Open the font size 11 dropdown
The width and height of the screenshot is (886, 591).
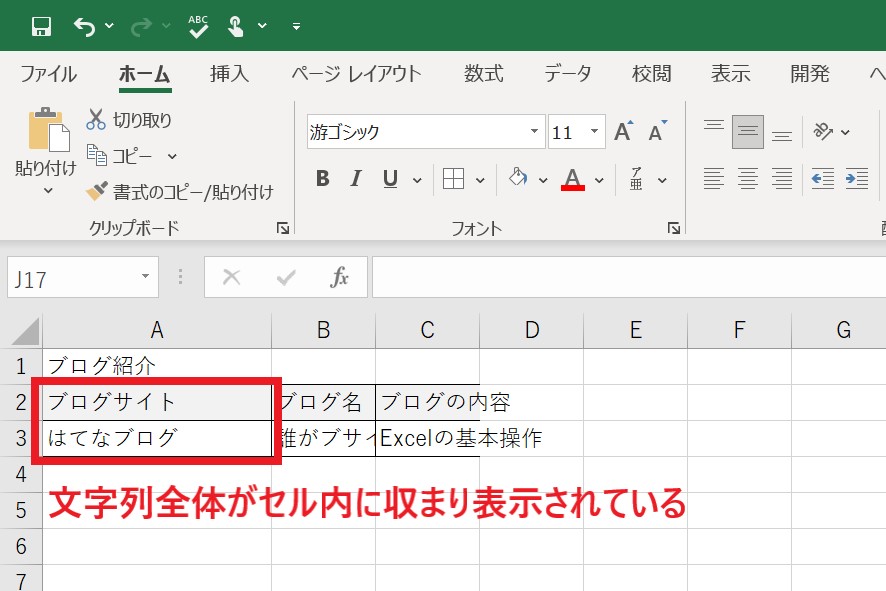point(594,131)
